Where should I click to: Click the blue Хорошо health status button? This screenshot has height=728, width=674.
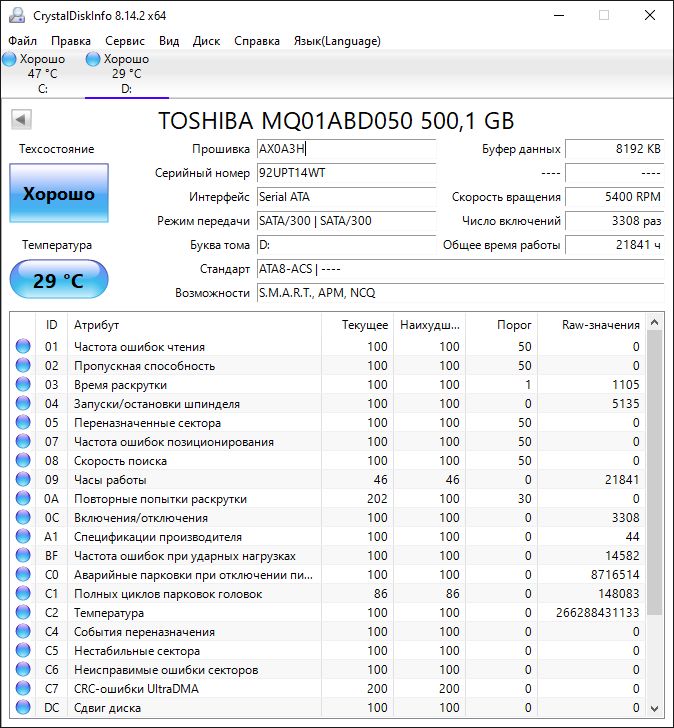tap(58, 194)
